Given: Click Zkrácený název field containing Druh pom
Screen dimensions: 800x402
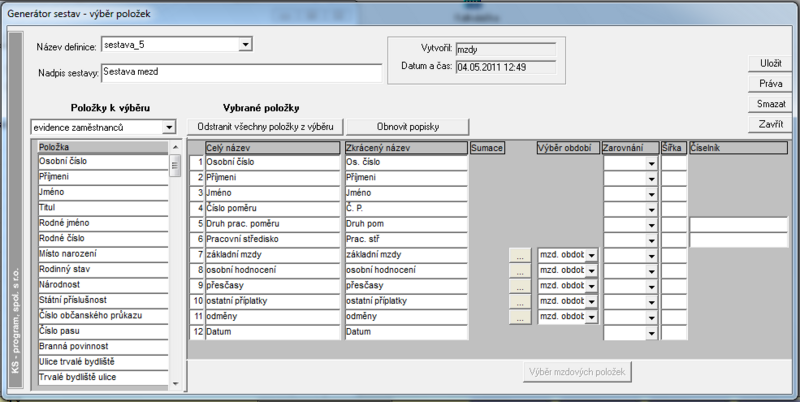Looking at the screenshot, I should [406, 224].
